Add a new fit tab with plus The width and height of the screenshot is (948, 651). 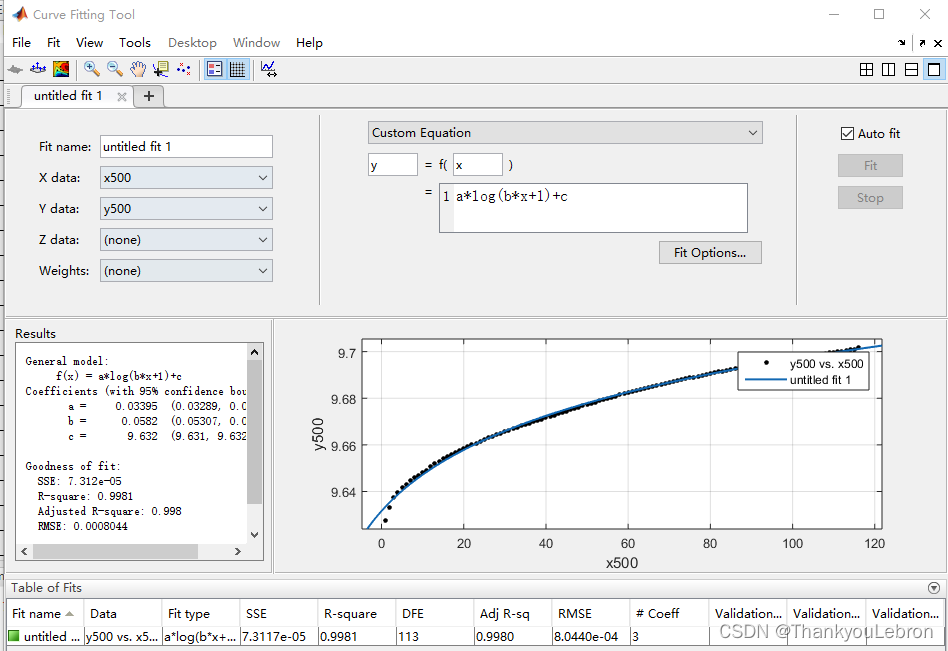click(x=149, y=96)
